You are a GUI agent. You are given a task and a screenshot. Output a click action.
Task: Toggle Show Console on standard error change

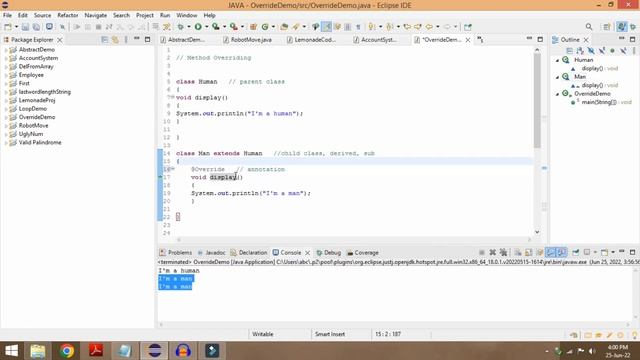pos(562,252)
